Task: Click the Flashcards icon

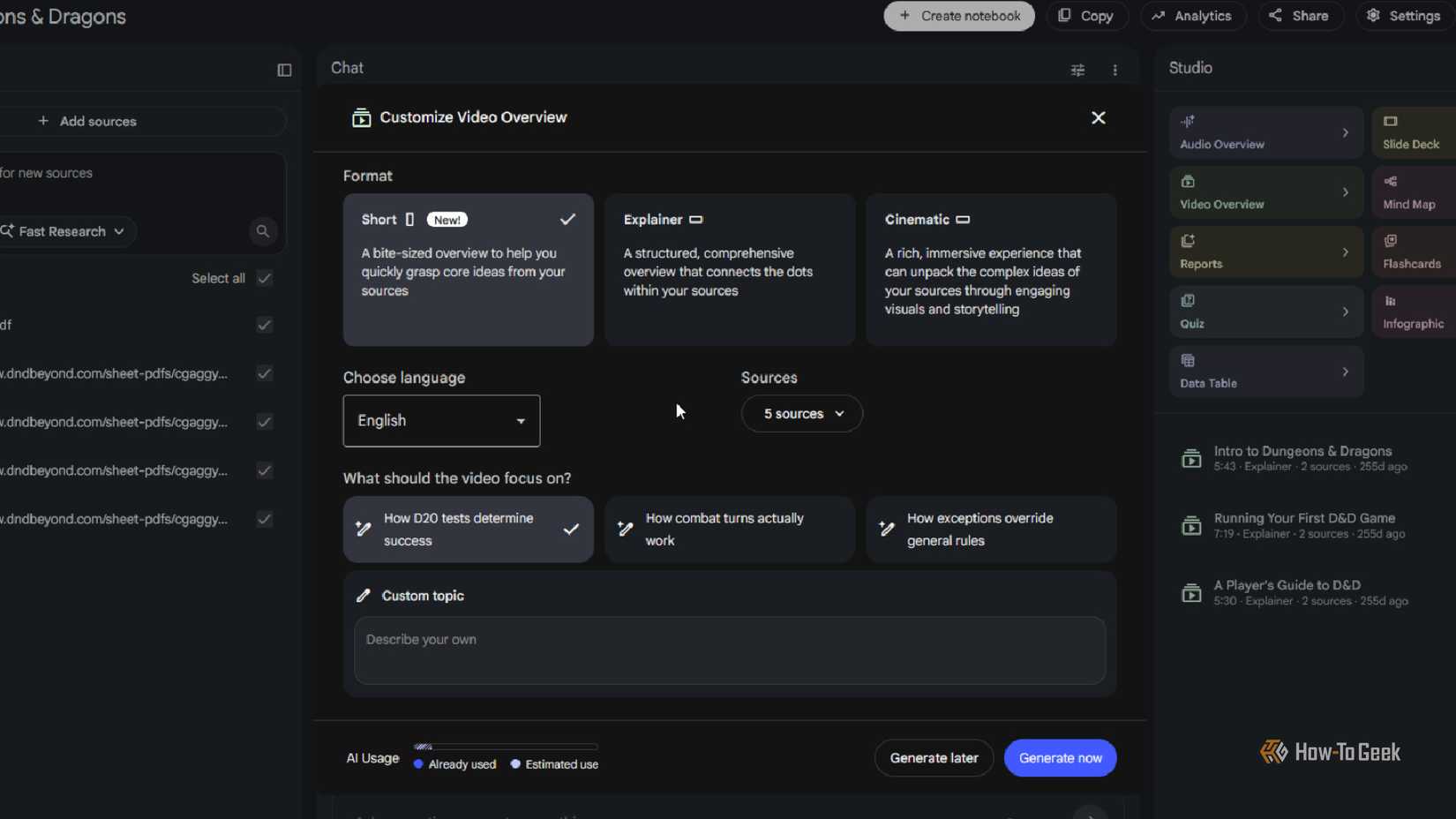Action: [x=1391, y=241]
